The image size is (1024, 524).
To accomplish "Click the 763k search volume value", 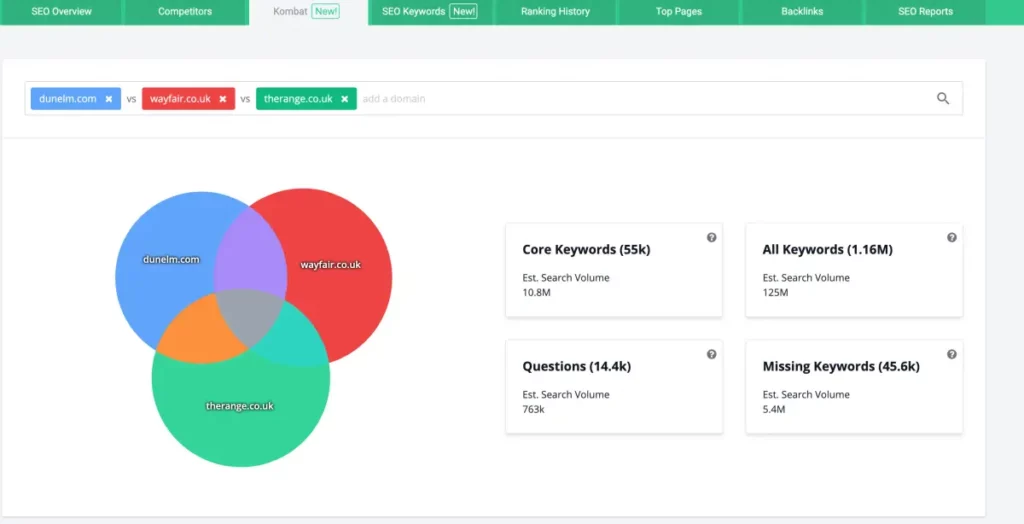I will click(533, 410).
